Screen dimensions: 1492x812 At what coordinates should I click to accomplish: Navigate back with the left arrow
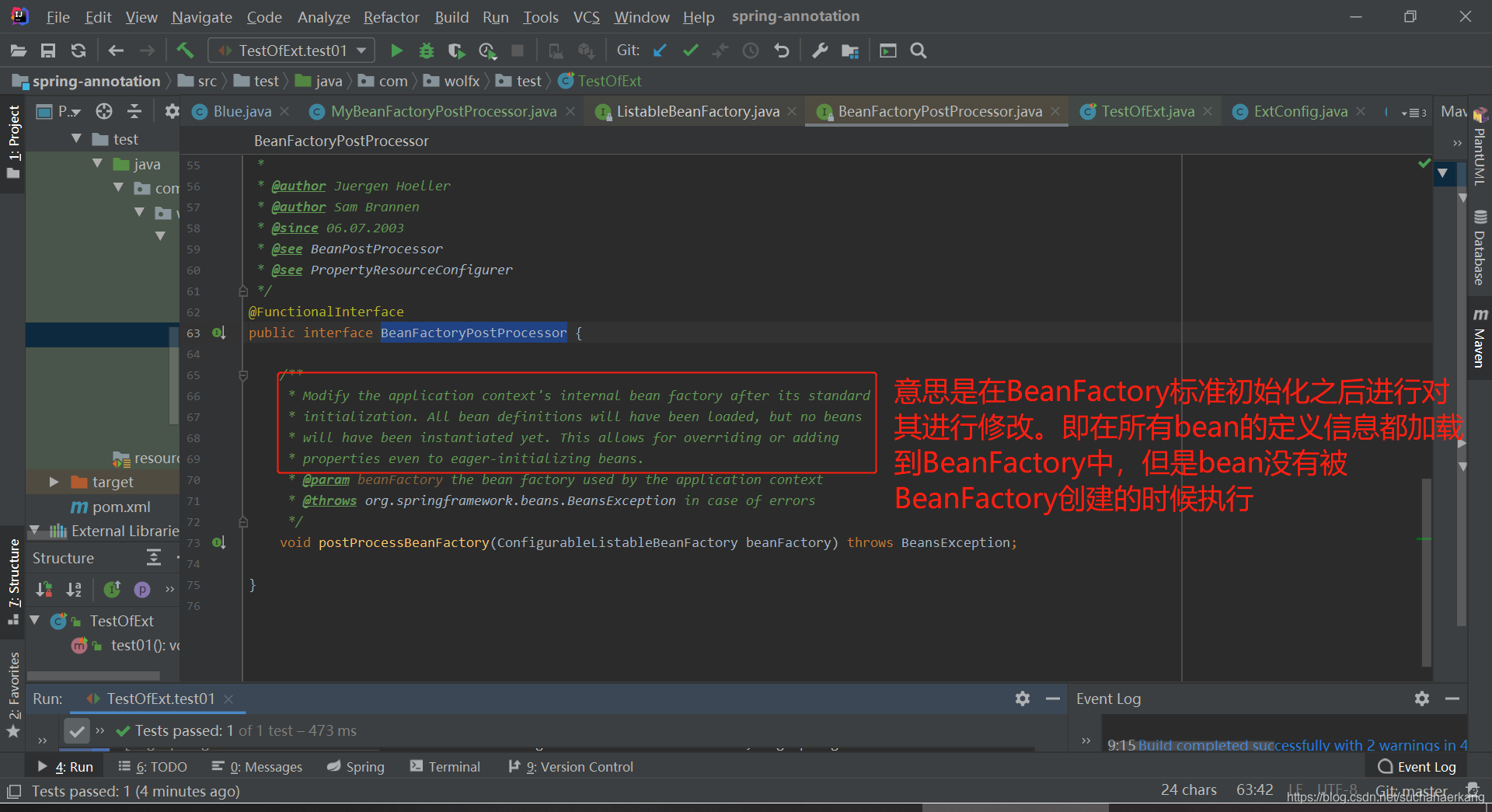117,51
